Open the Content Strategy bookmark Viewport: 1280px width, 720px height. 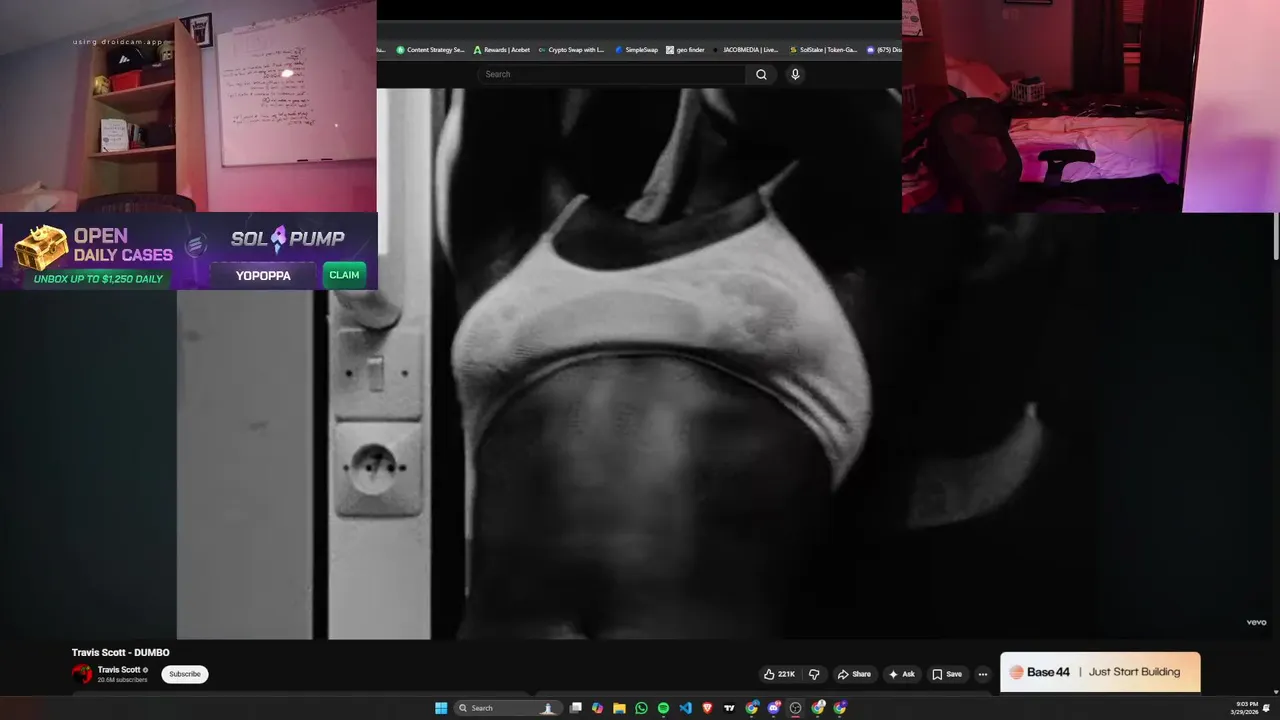tap(430, 50)
